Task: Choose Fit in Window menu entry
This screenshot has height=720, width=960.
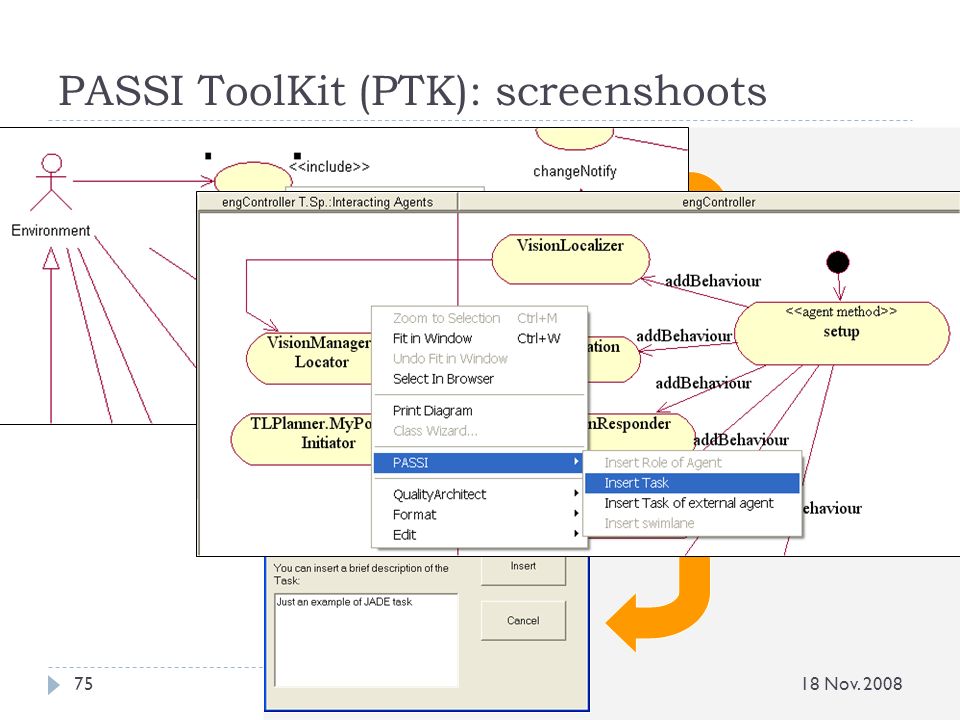Action: point(479,339)
